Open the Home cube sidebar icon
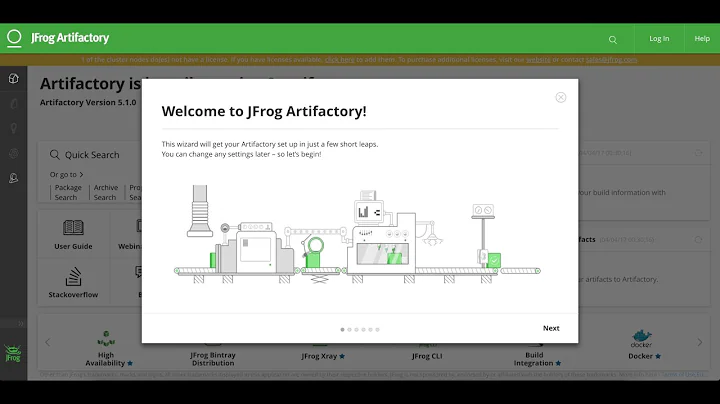720x404 pixels. [x=14, y=79]
